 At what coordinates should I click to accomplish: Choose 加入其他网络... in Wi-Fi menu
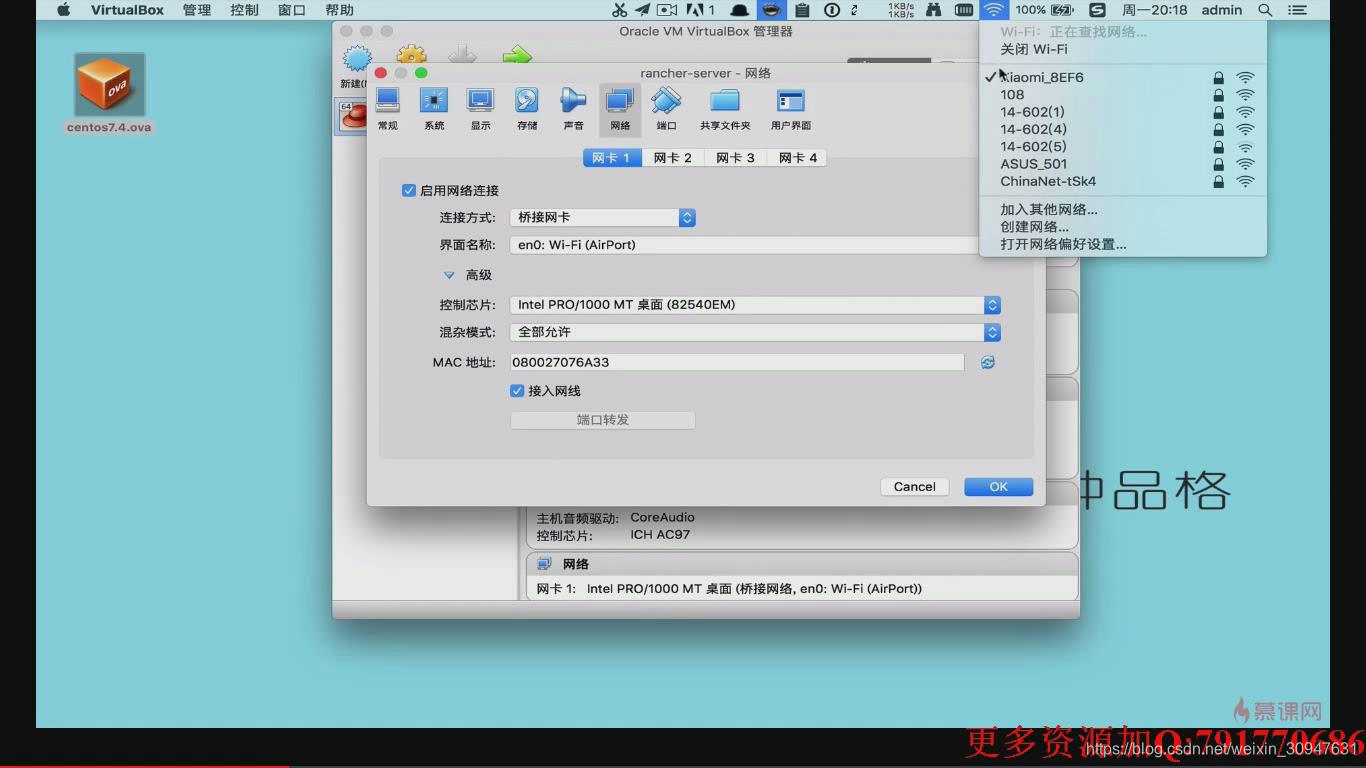tap(1123, 210)
